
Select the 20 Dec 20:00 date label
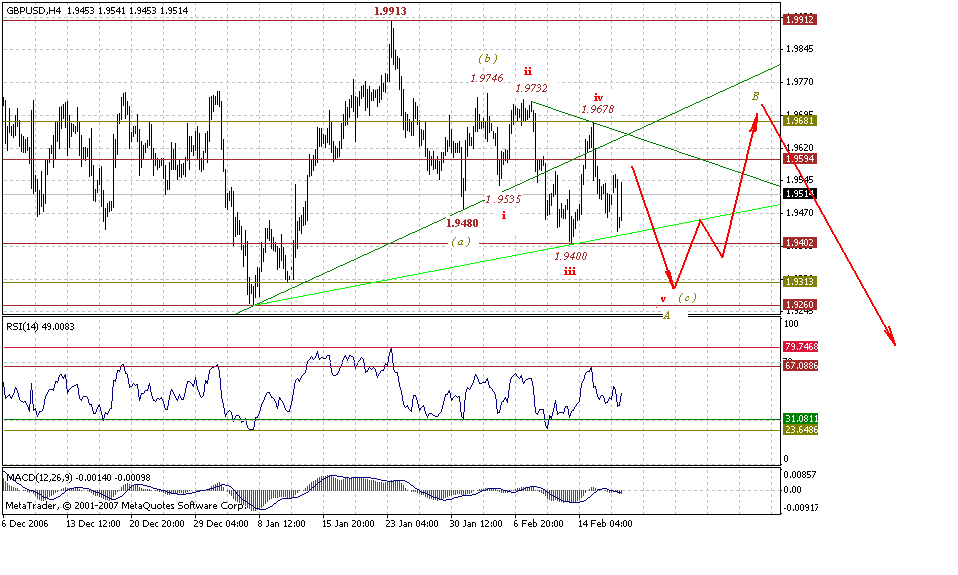click(157, 524)
